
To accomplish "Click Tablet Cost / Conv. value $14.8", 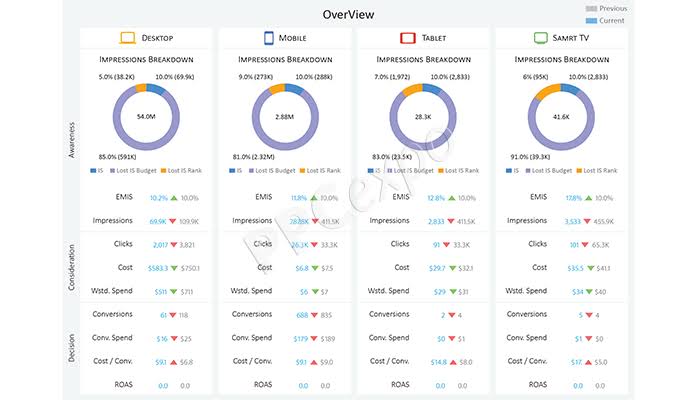I will click(x=438, y=362).
